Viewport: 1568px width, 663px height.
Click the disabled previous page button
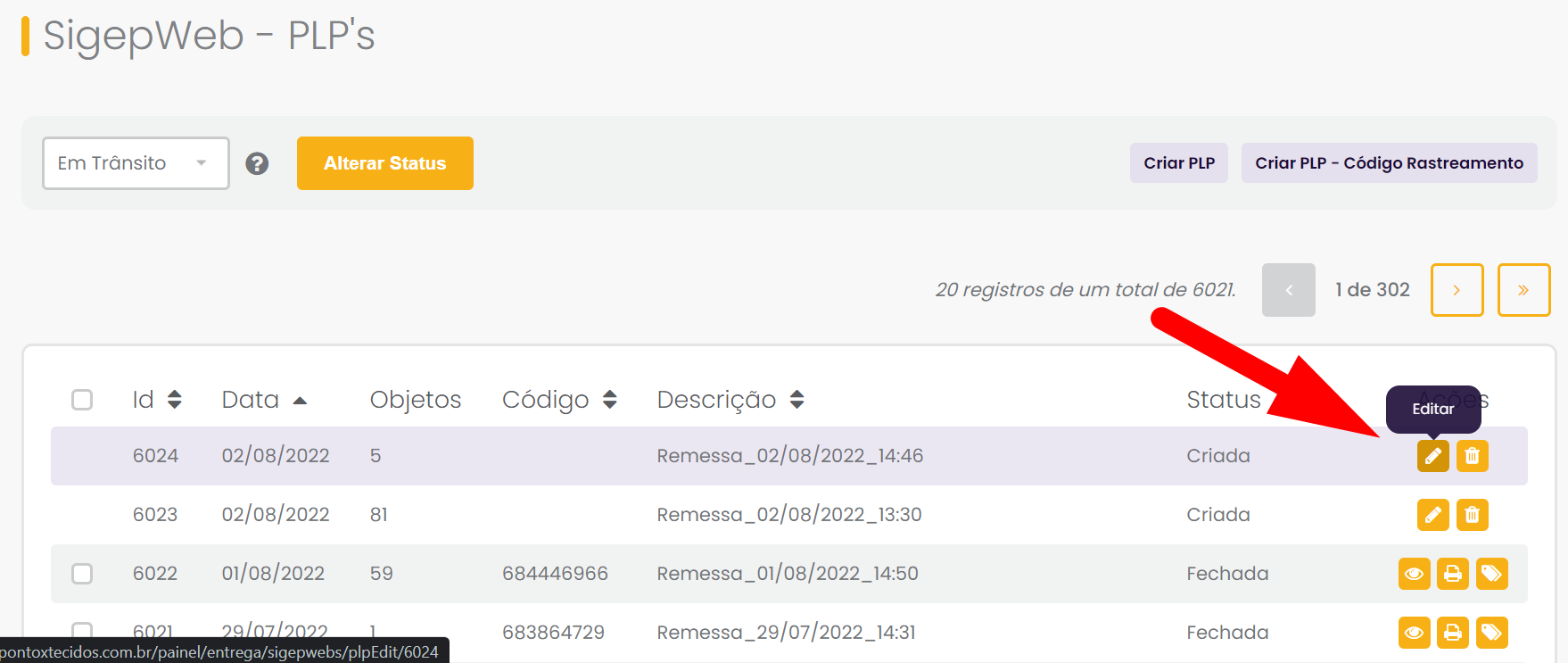(1289, 290)
